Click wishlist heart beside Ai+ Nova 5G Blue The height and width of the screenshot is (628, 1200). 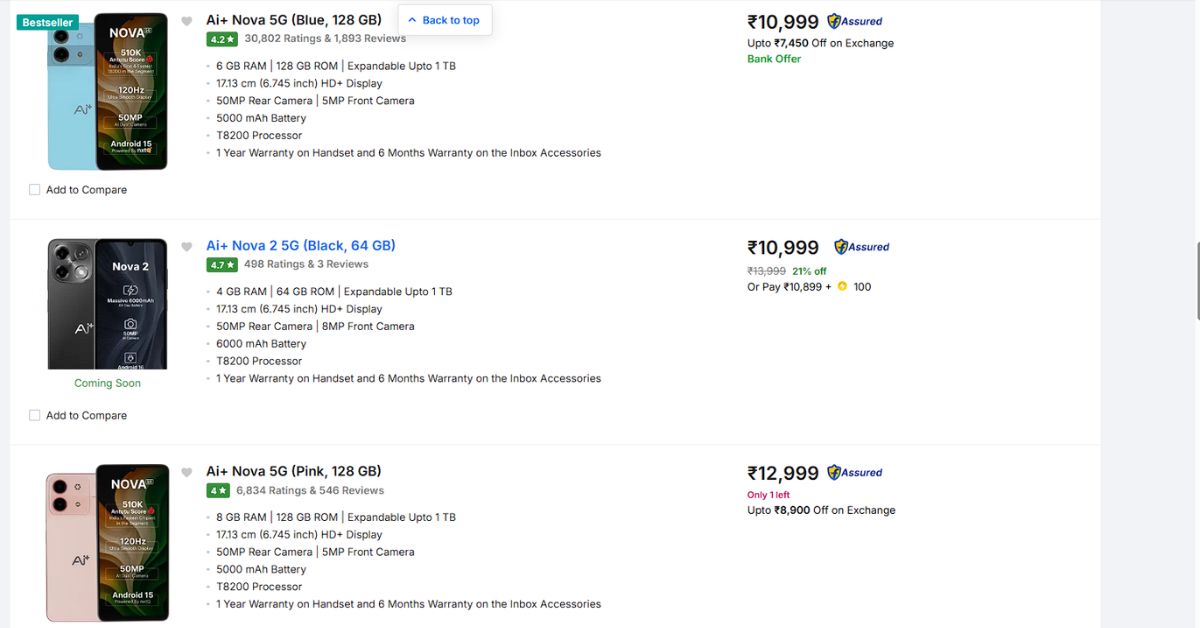coord(187,21)
